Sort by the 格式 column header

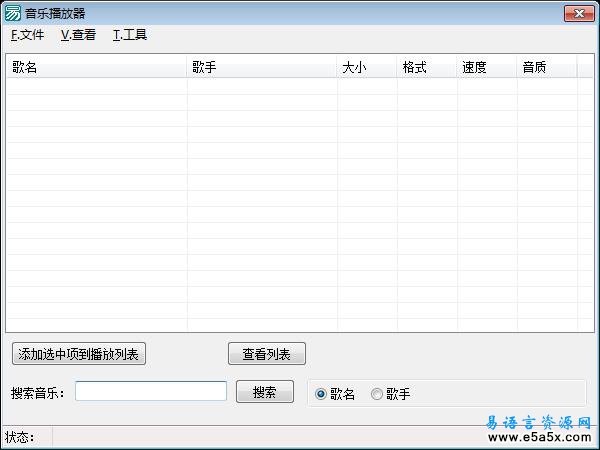427,67
